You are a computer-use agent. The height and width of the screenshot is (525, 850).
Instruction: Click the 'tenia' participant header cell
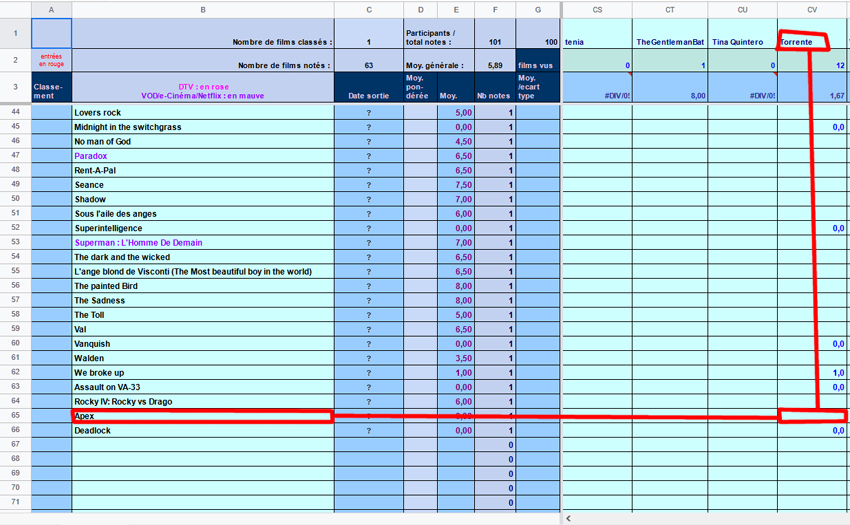[x=597, y=34]
